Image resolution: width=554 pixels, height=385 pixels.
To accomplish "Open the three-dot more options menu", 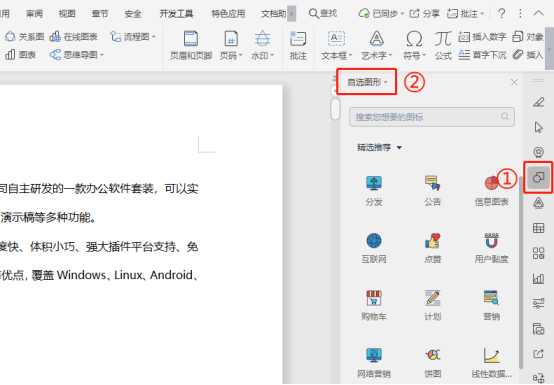I will (520, 13).
